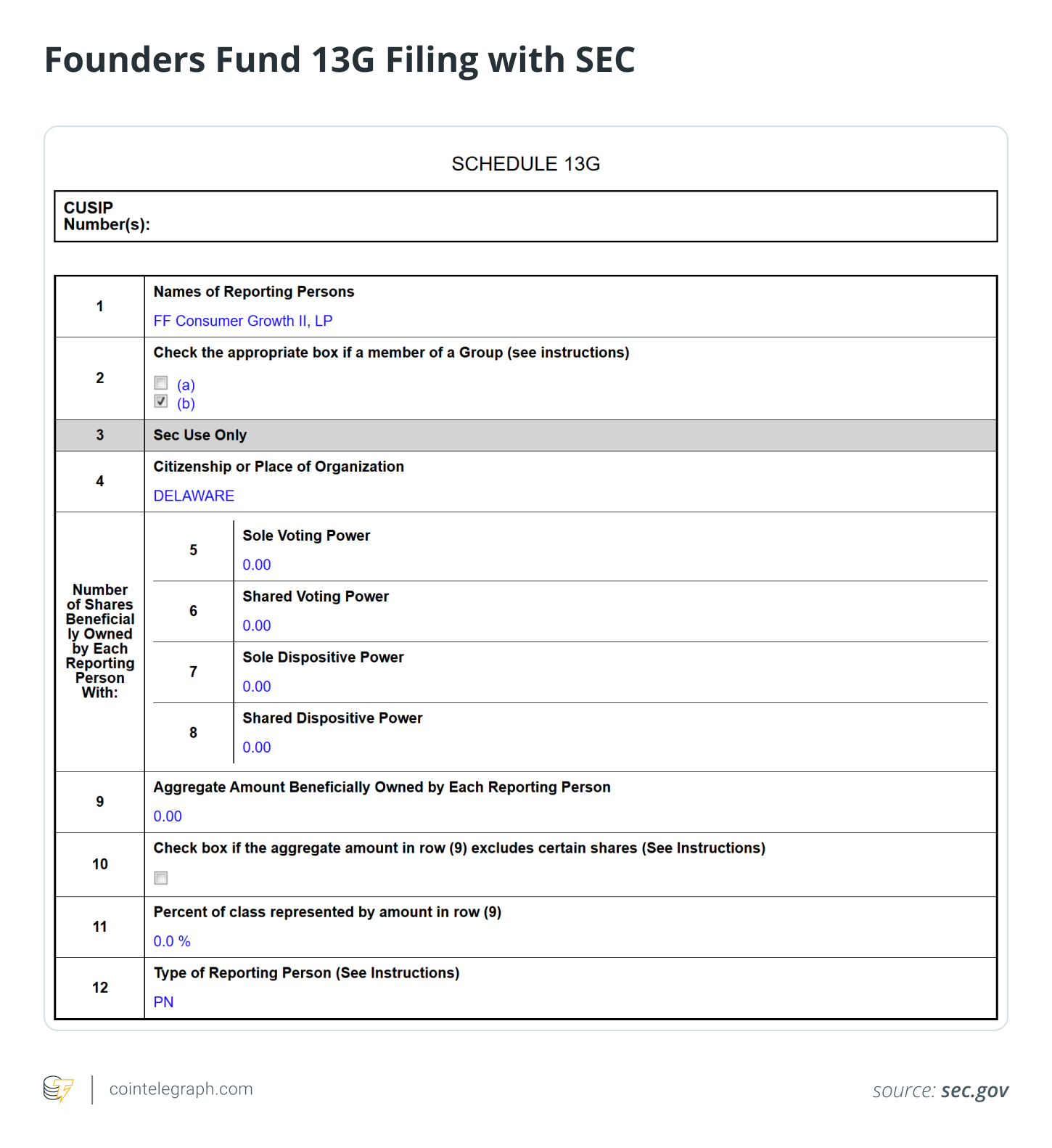Click the Shared Voting Power value
Screen dimensions: 1052x1148
257,626
